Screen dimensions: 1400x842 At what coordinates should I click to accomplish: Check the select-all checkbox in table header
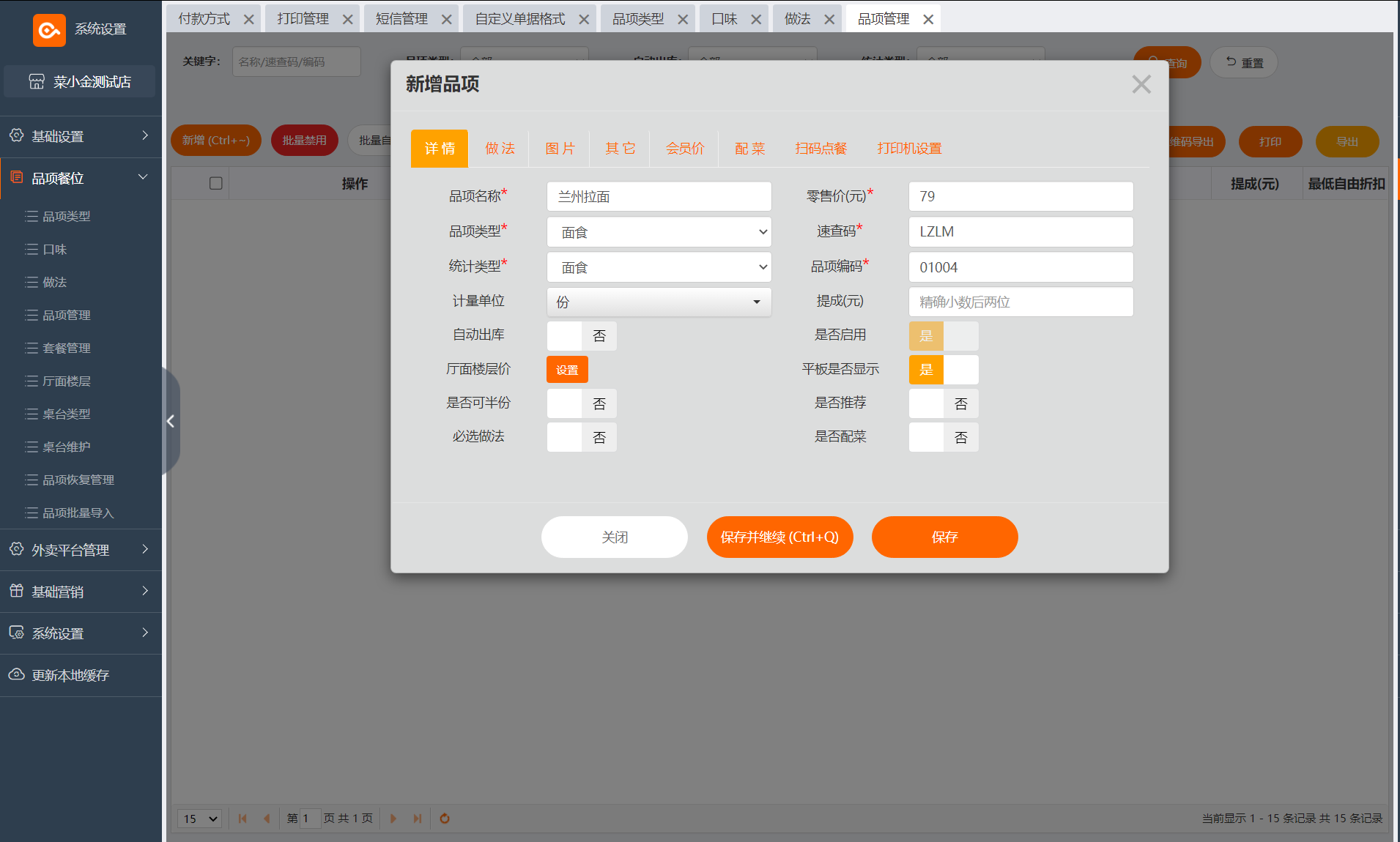pos(215,183)
